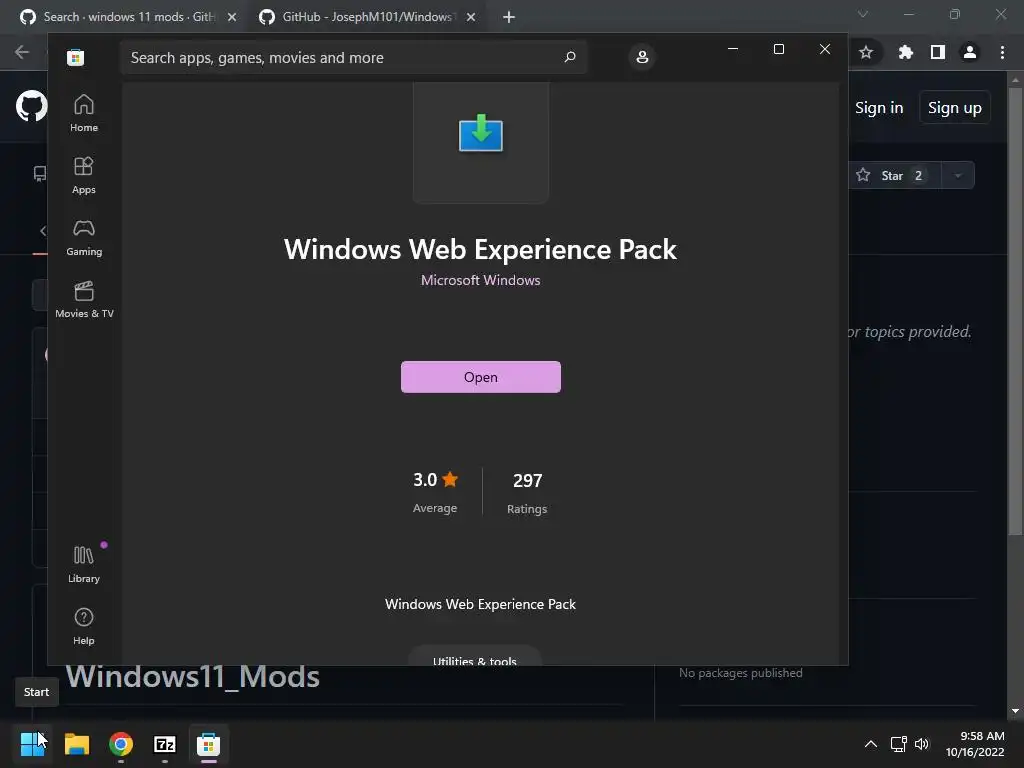Bookmark this page with star icon
The image size is (1024, 768).
click(x=866, y=52)
